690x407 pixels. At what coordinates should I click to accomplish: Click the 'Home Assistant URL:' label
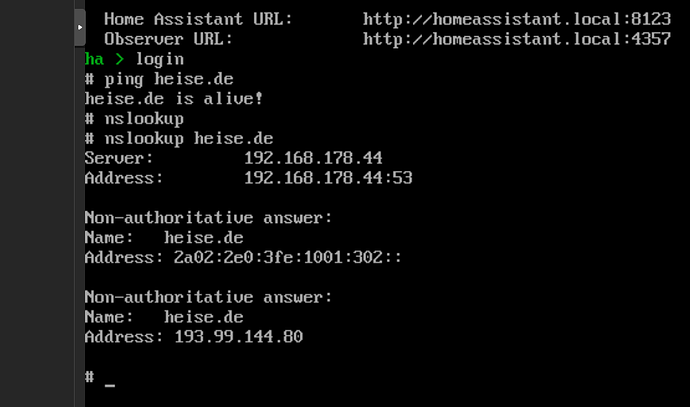(198, 19)
